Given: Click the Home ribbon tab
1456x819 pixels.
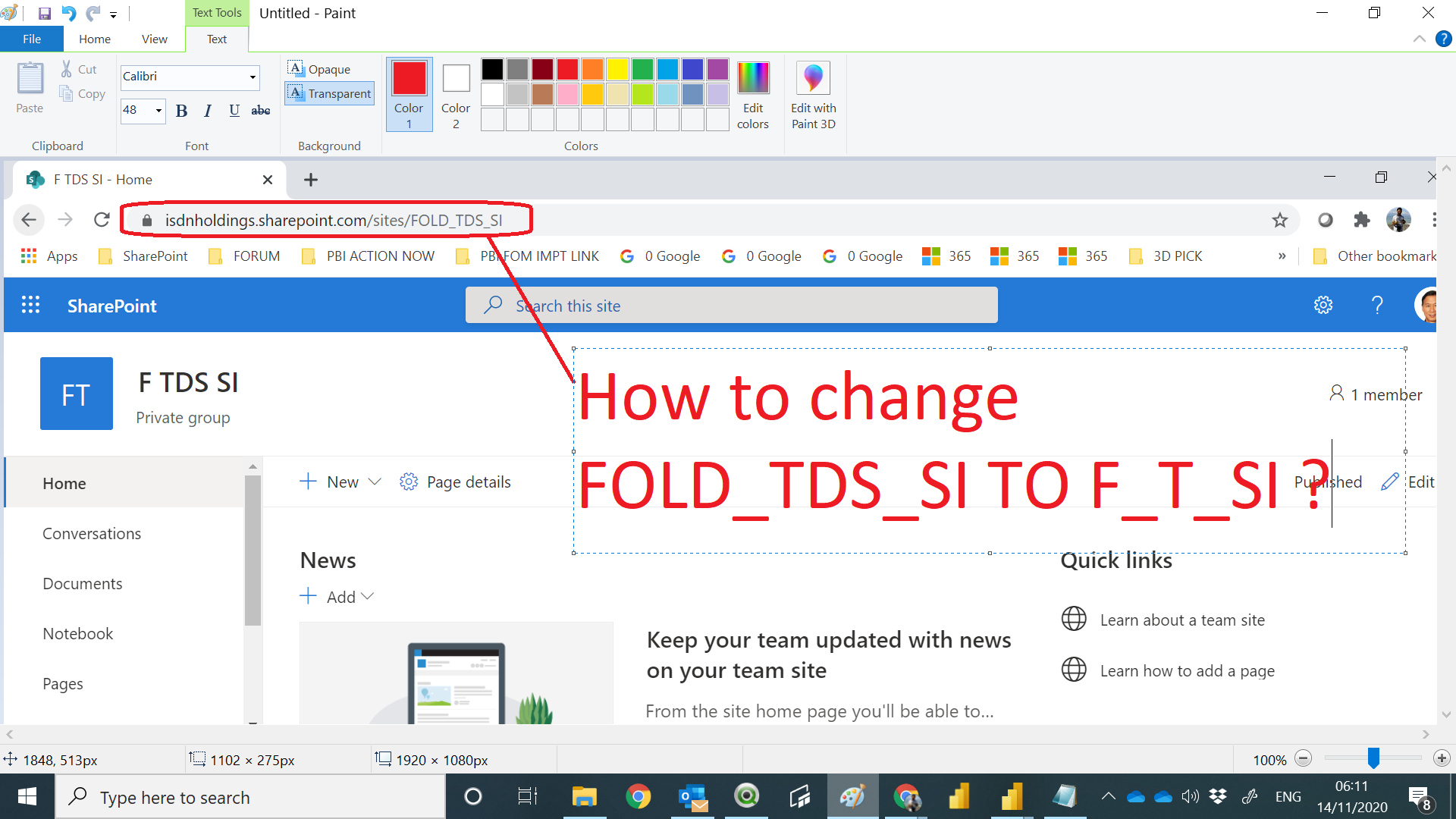Looking at the screenshot, I should 95,39.
